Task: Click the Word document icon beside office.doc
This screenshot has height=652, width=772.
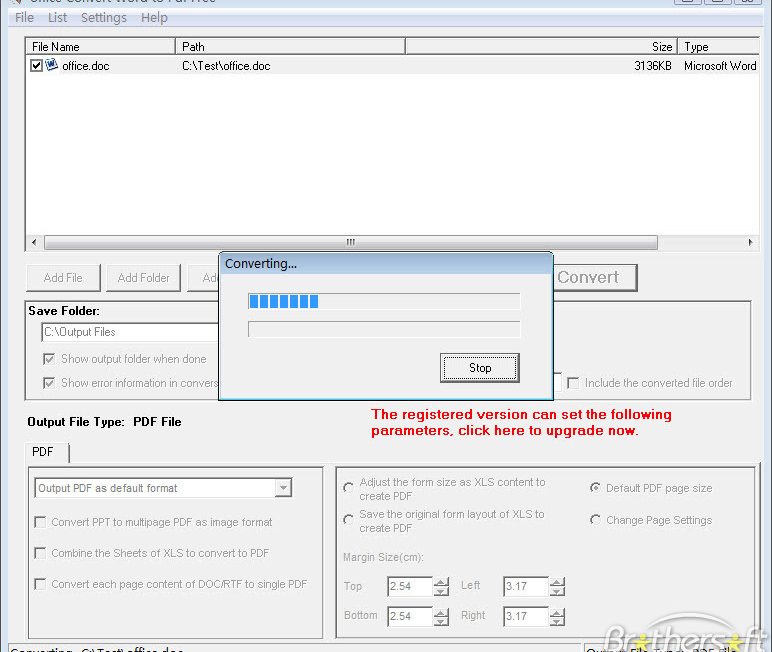Action: [x=52, y=66]
